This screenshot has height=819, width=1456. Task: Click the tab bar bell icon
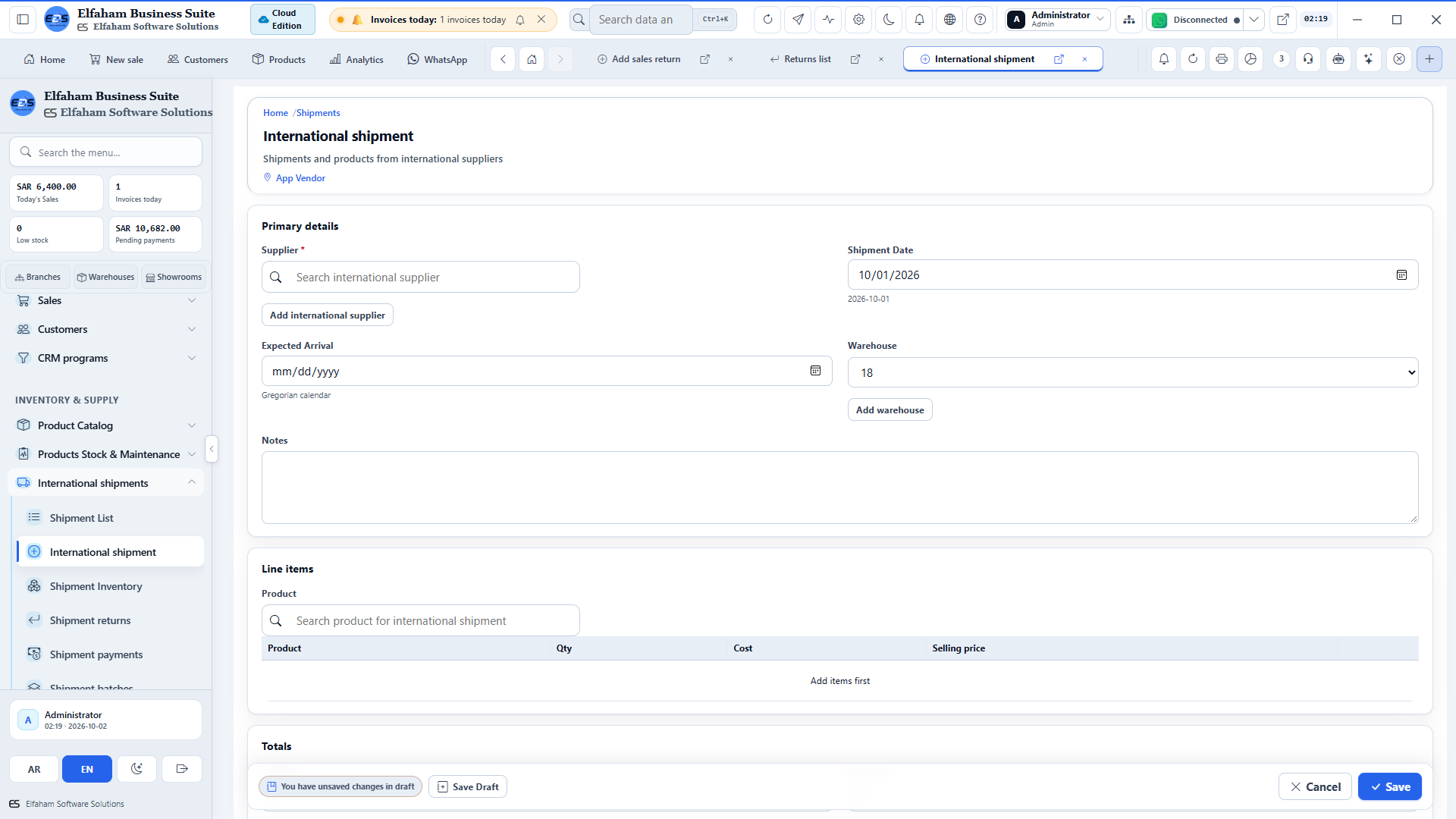click(1164, 59)
